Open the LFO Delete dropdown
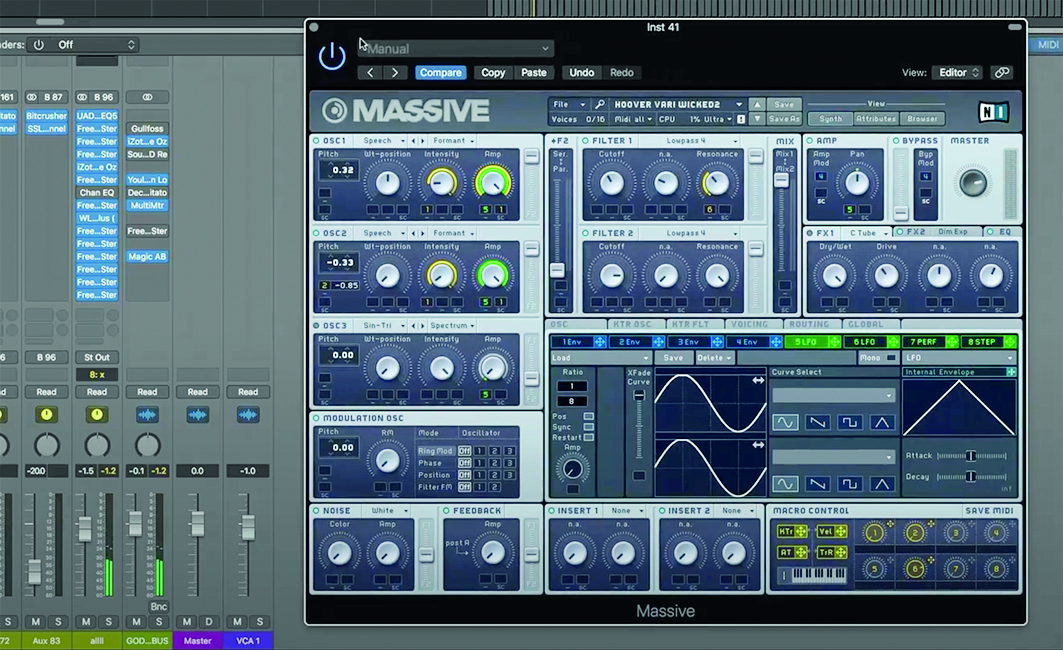Screen dimensions: 1063x650 coord(715,358)
